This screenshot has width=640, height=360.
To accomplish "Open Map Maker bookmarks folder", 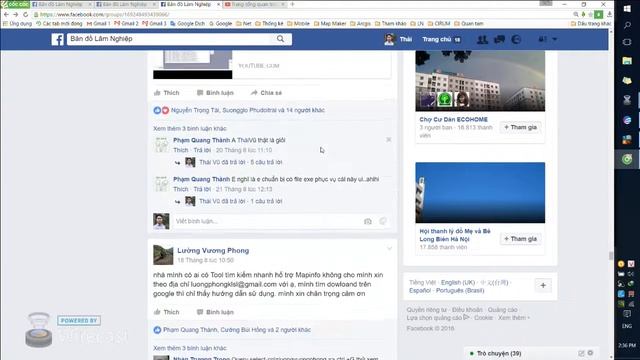I will coord(330,24).
